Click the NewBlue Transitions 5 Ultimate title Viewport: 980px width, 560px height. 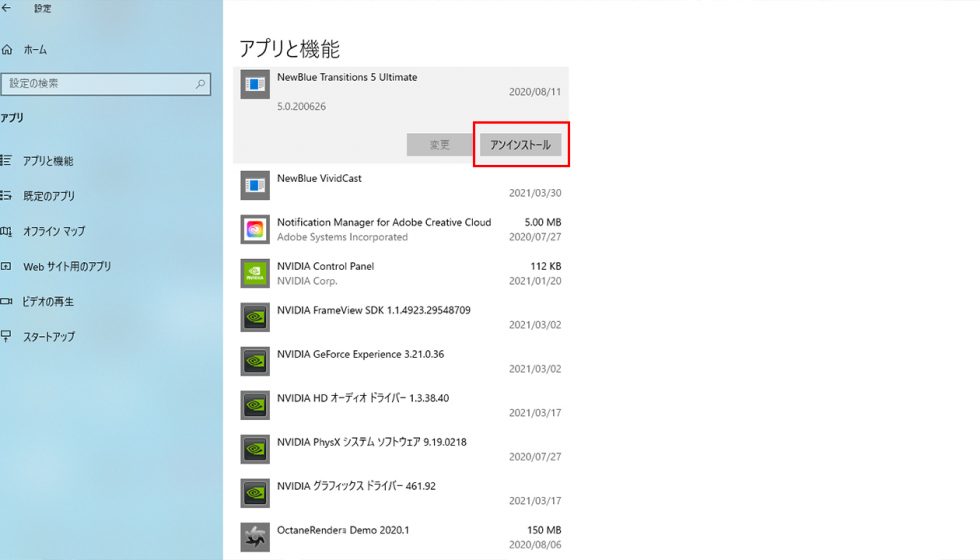(x=347, y=78)
